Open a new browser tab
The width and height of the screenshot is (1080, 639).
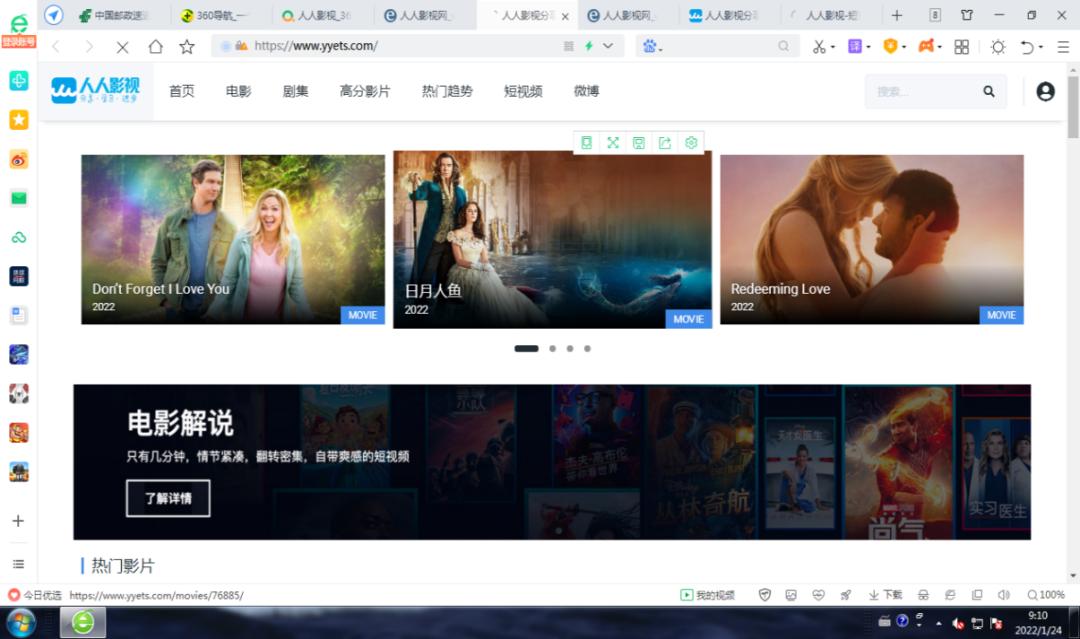point(897,15)
